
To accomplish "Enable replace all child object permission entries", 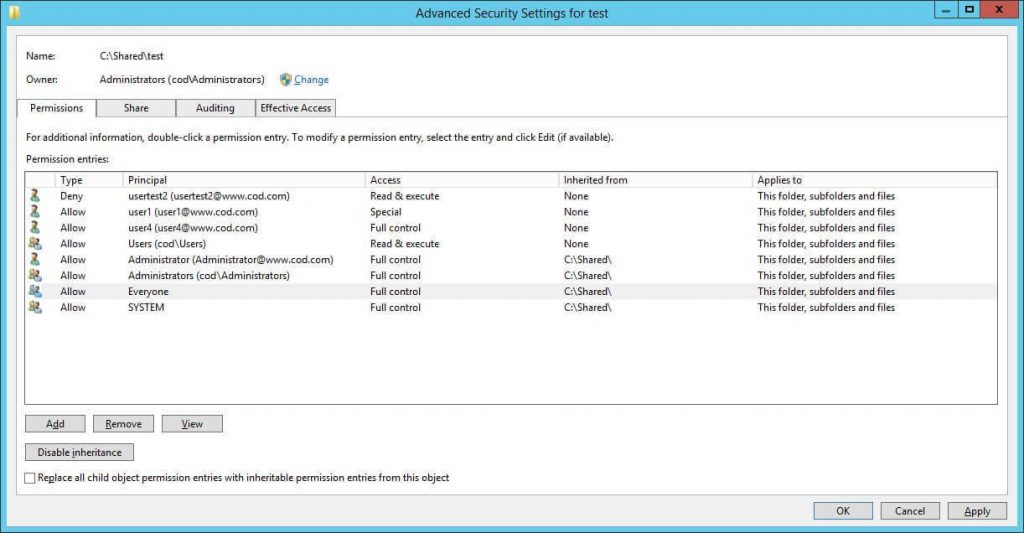I will coord(30,478).
